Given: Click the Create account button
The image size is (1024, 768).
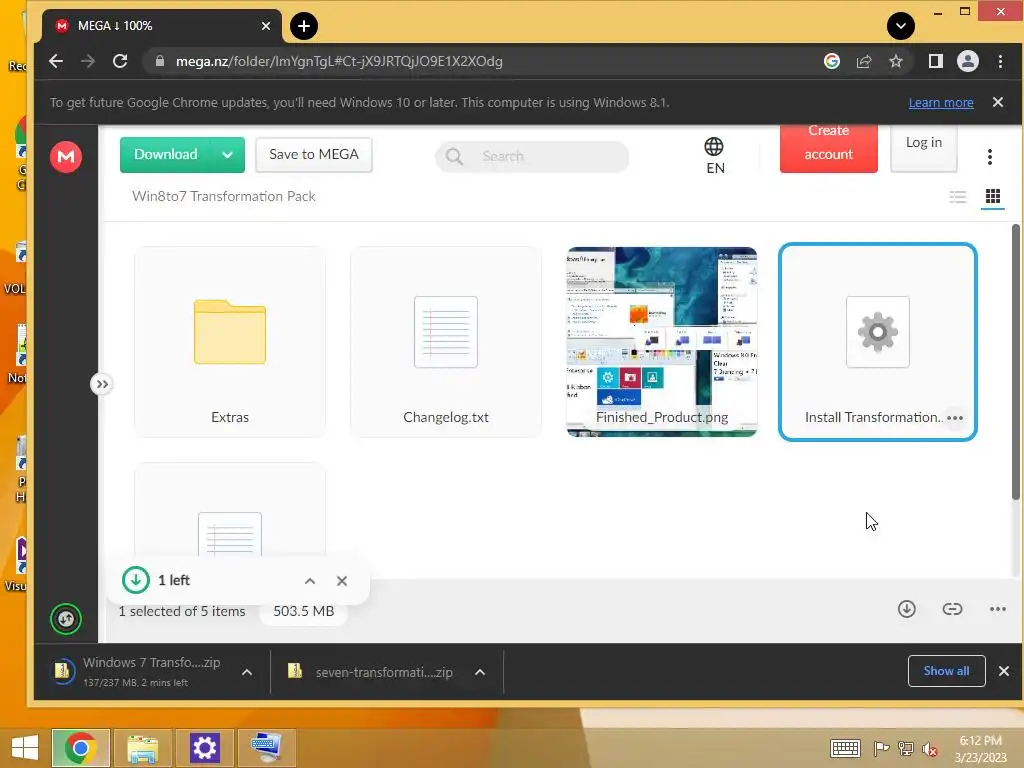Looking at the screenshot, I should pyautogui.click(x=828, y=149).
